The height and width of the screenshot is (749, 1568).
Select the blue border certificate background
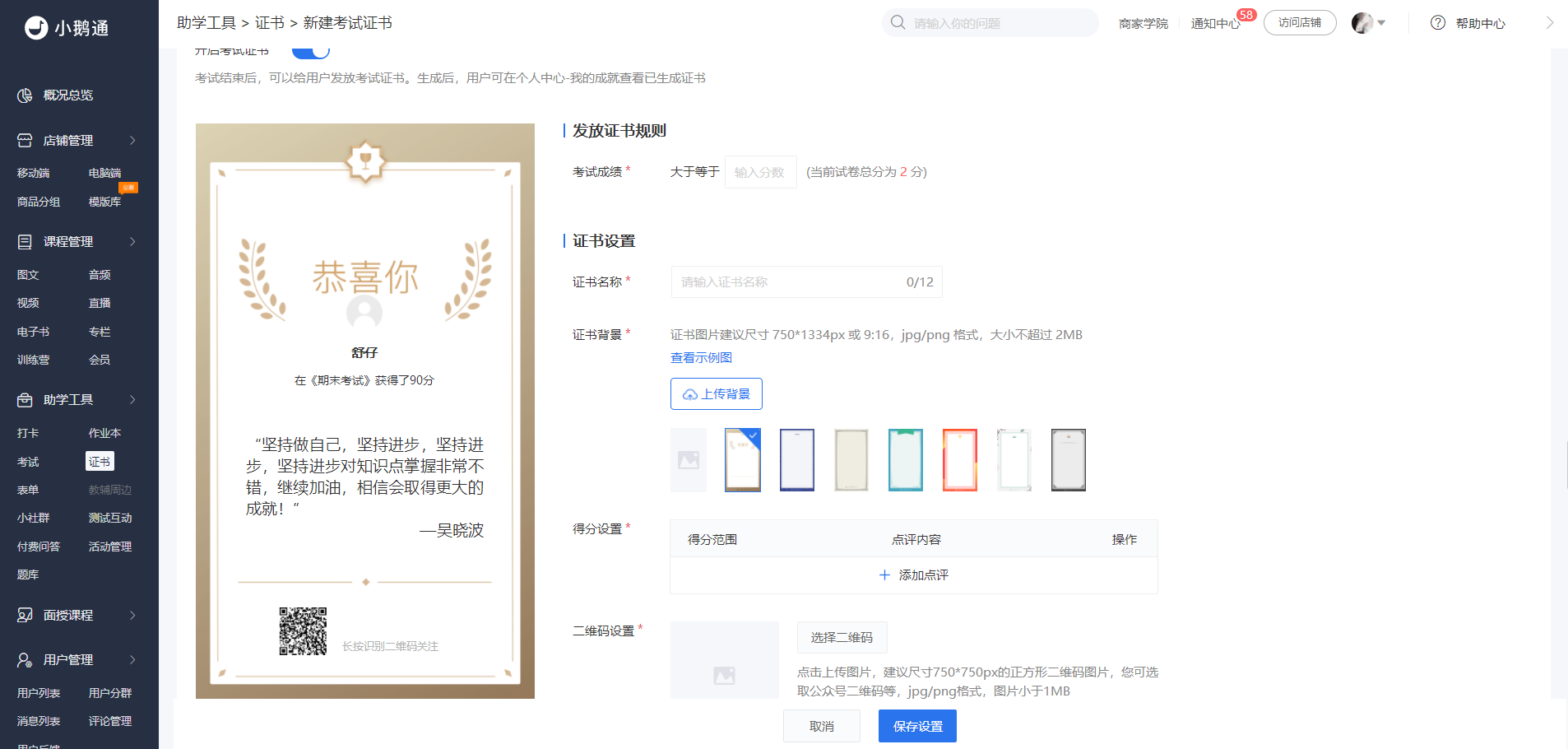(x=797, y=460)
